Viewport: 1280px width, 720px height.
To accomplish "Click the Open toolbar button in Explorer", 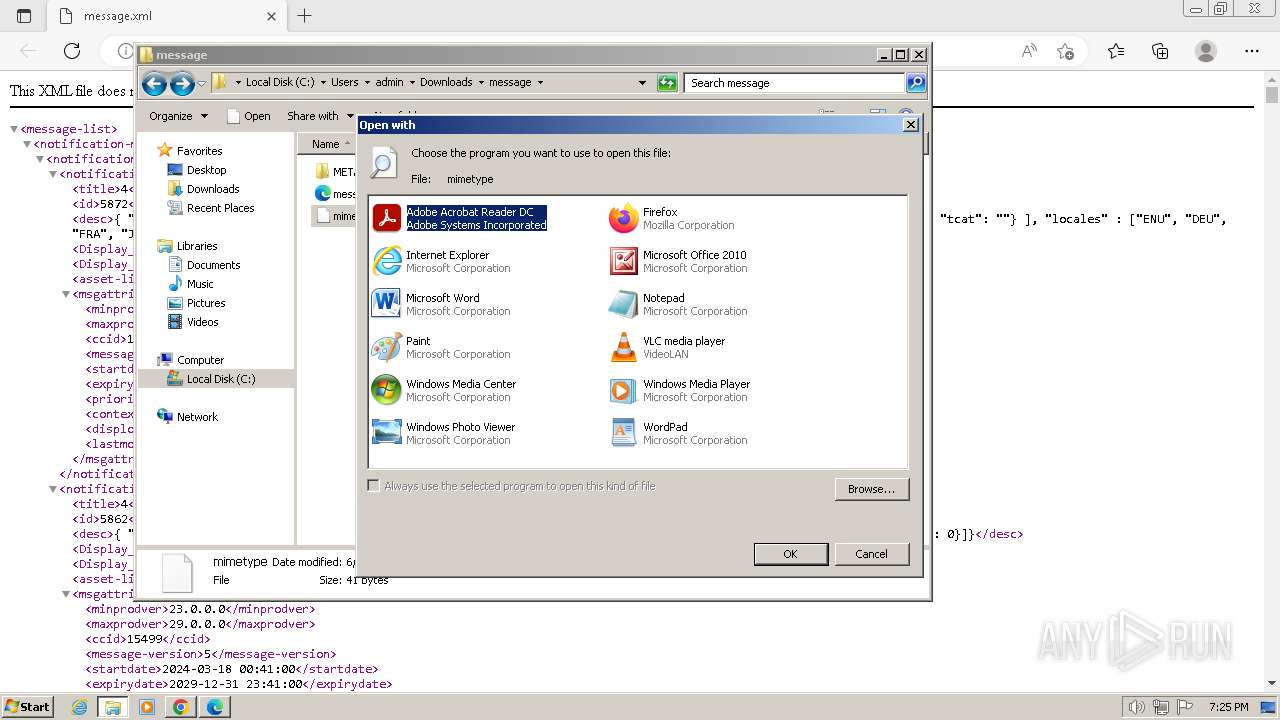I will click(249, 116).
